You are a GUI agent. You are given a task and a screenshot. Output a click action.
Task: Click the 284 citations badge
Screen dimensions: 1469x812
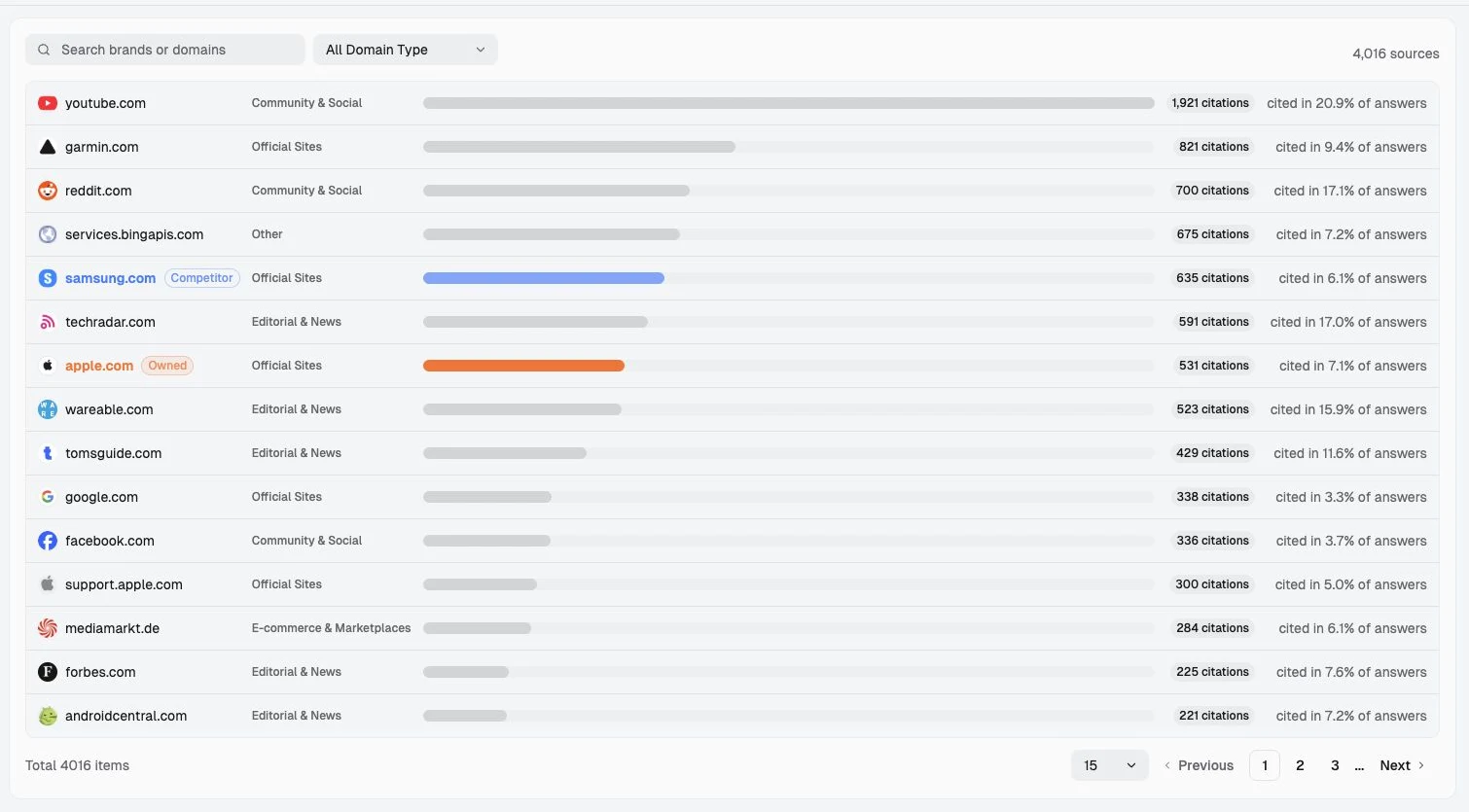click(1212, 628)
